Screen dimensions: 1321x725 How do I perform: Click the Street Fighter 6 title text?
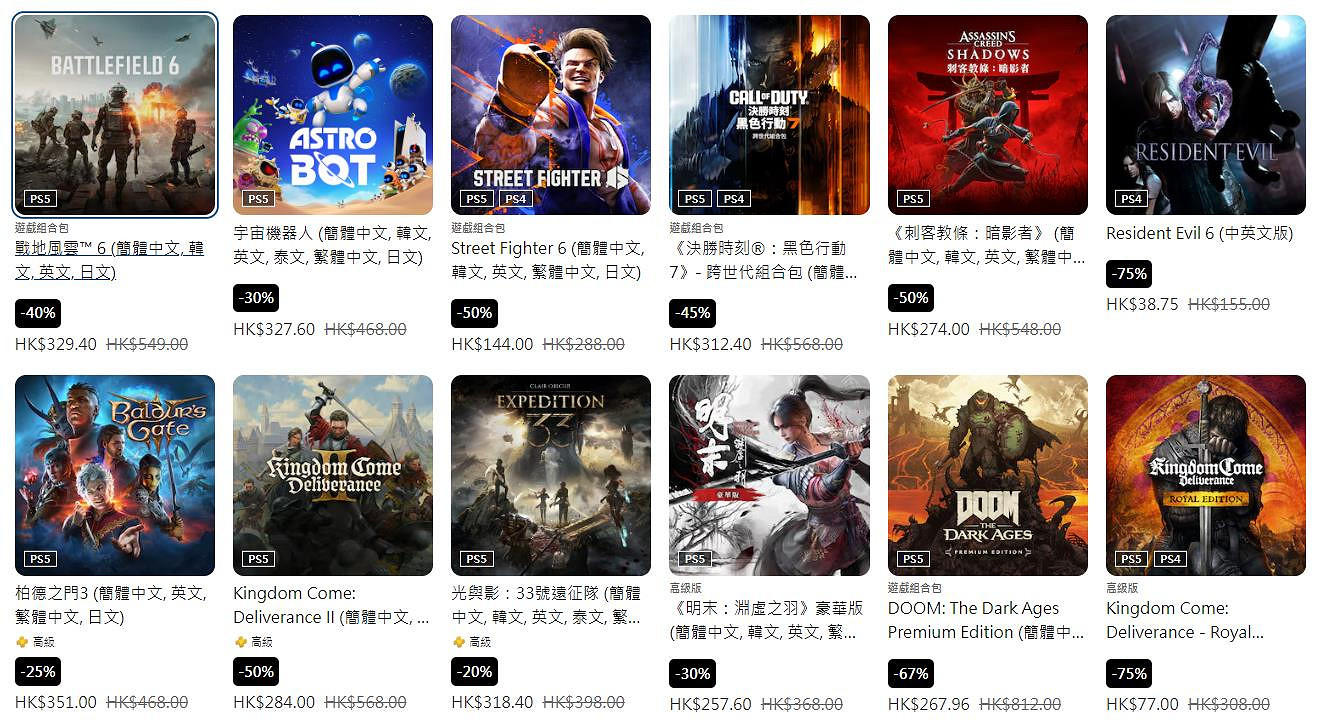(547, 260)
